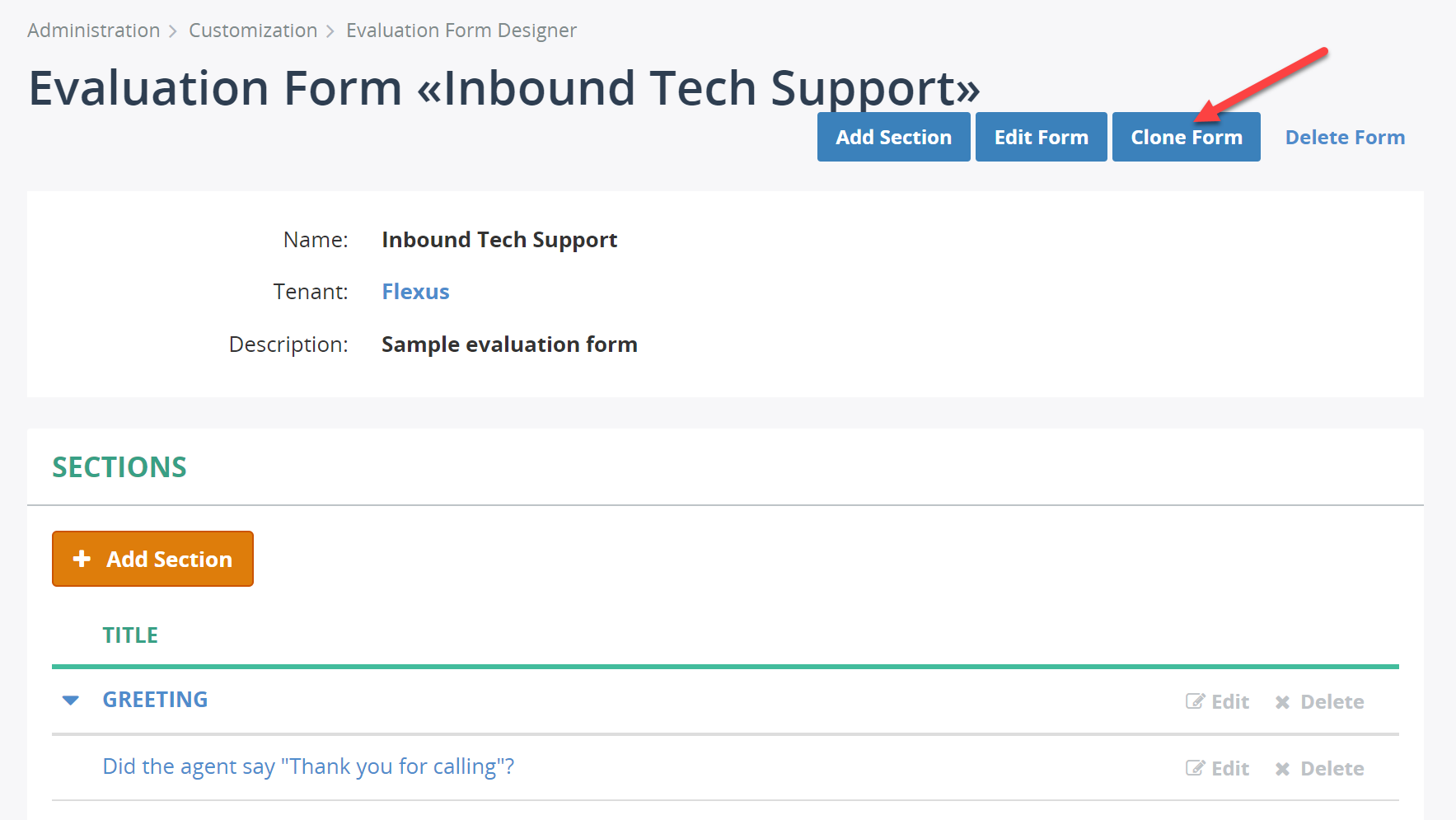Click Delete text for the Thank you question

(1332, 769)
